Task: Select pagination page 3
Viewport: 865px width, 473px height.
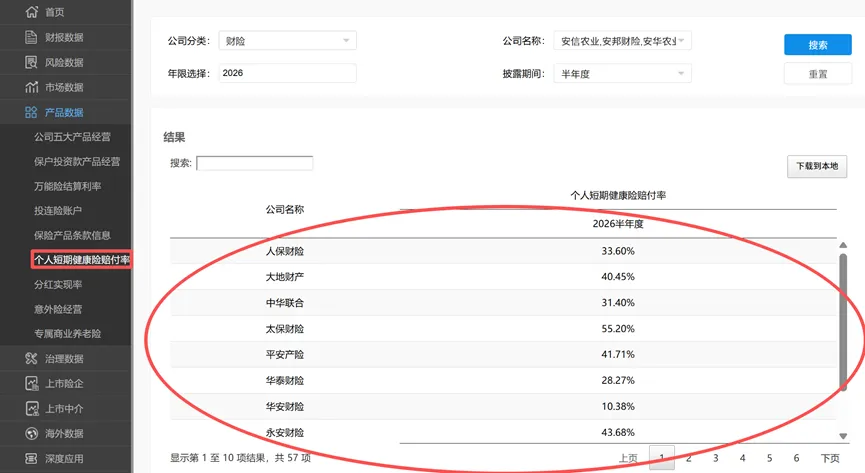Action: (716, 458)
